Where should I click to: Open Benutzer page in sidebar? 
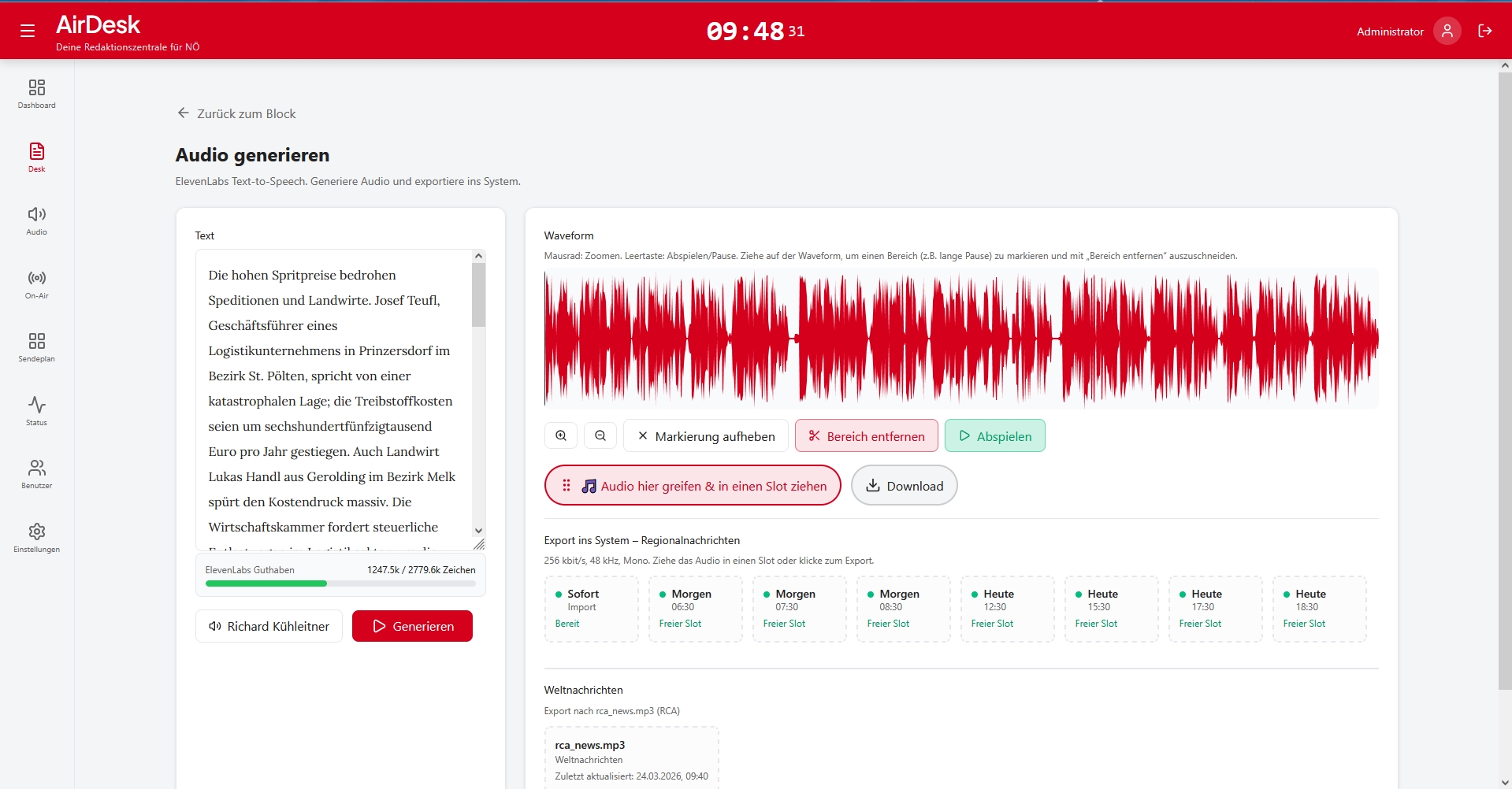(37, 474)
